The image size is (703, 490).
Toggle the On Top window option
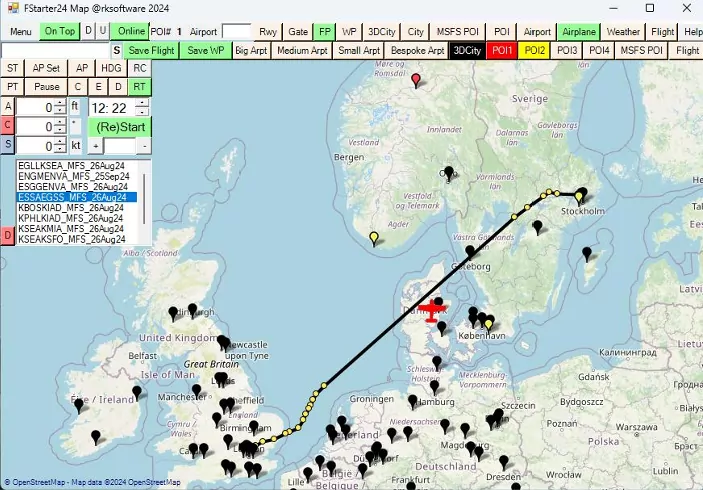coord(59,31)
